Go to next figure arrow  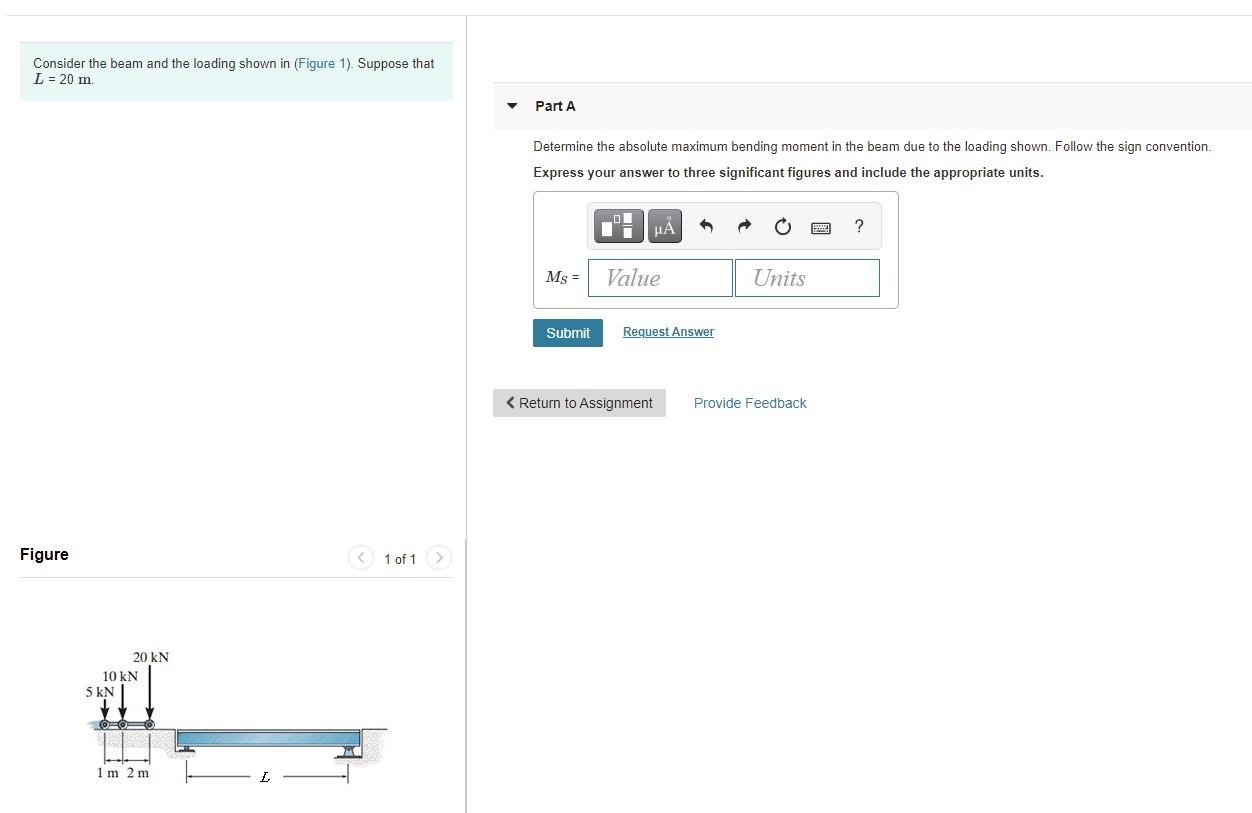coord(439,558)
